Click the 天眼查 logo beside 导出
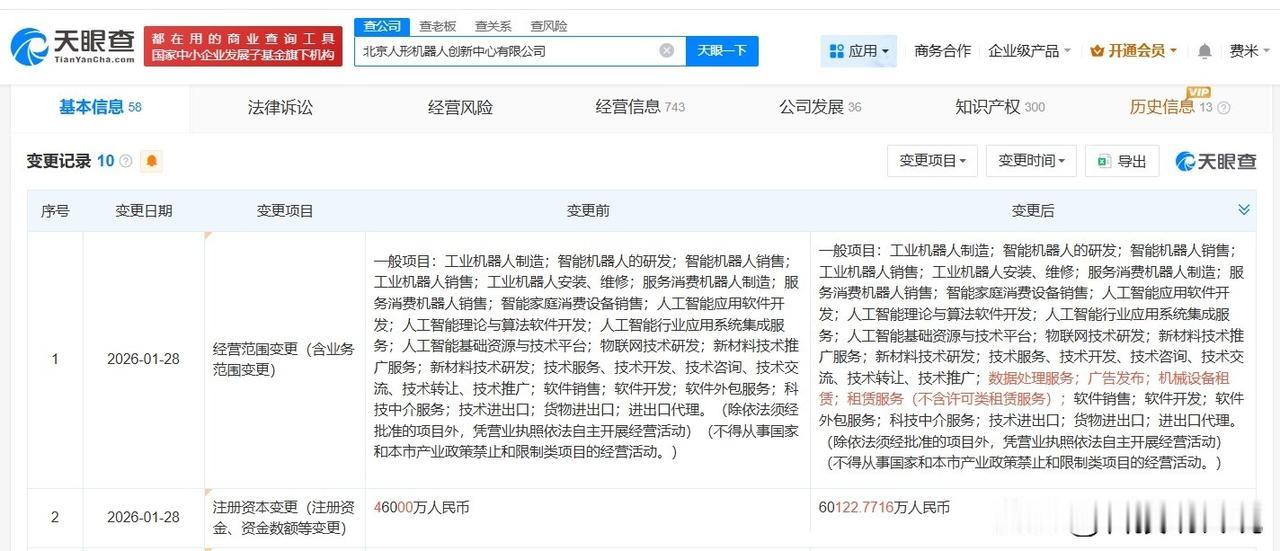 [1215, 161]
